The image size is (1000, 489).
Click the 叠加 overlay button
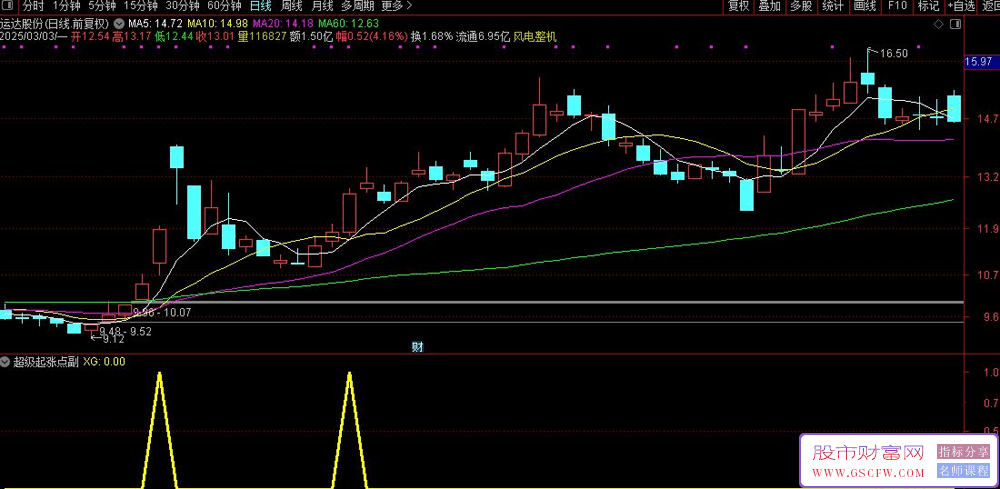[x=769, y=6]
